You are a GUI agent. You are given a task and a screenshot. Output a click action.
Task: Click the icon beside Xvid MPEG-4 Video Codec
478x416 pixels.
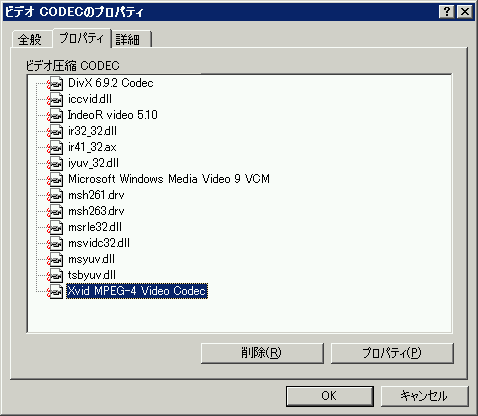point(55,291)
